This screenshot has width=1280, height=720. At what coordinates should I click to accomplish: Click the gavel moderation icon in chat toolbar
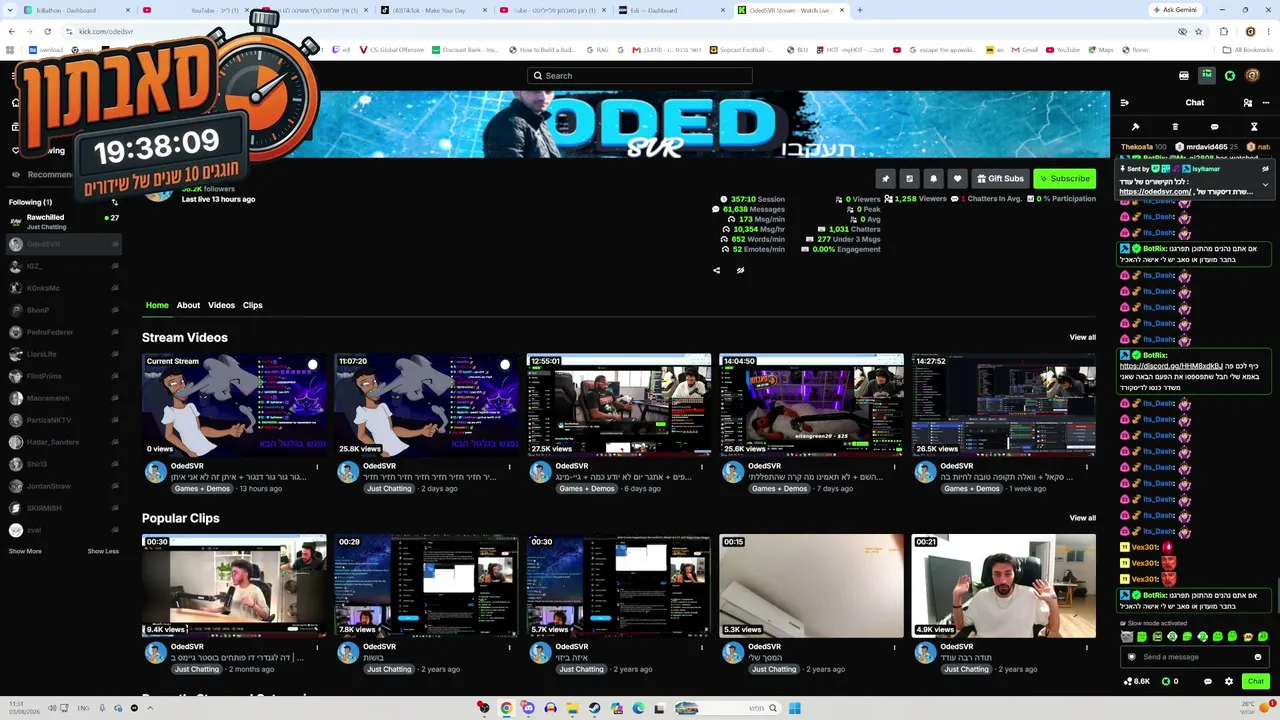(x=1135, y=127)
